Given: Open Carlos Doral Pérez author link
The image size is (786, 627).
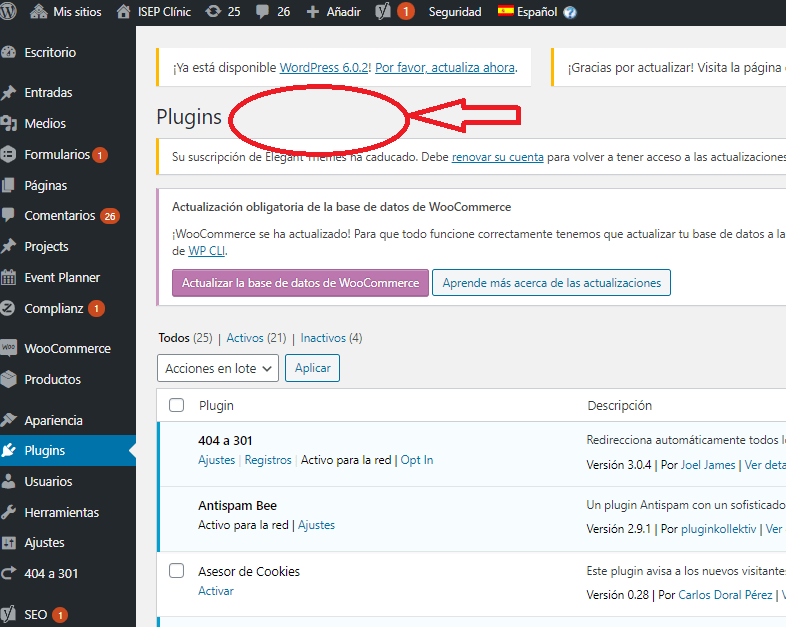Looking at the screenshot, I should tap(725, 594).
